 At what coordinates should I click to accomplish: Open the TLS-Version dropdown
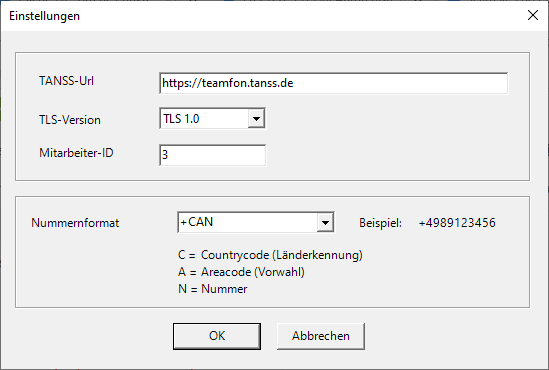(256, 119)
